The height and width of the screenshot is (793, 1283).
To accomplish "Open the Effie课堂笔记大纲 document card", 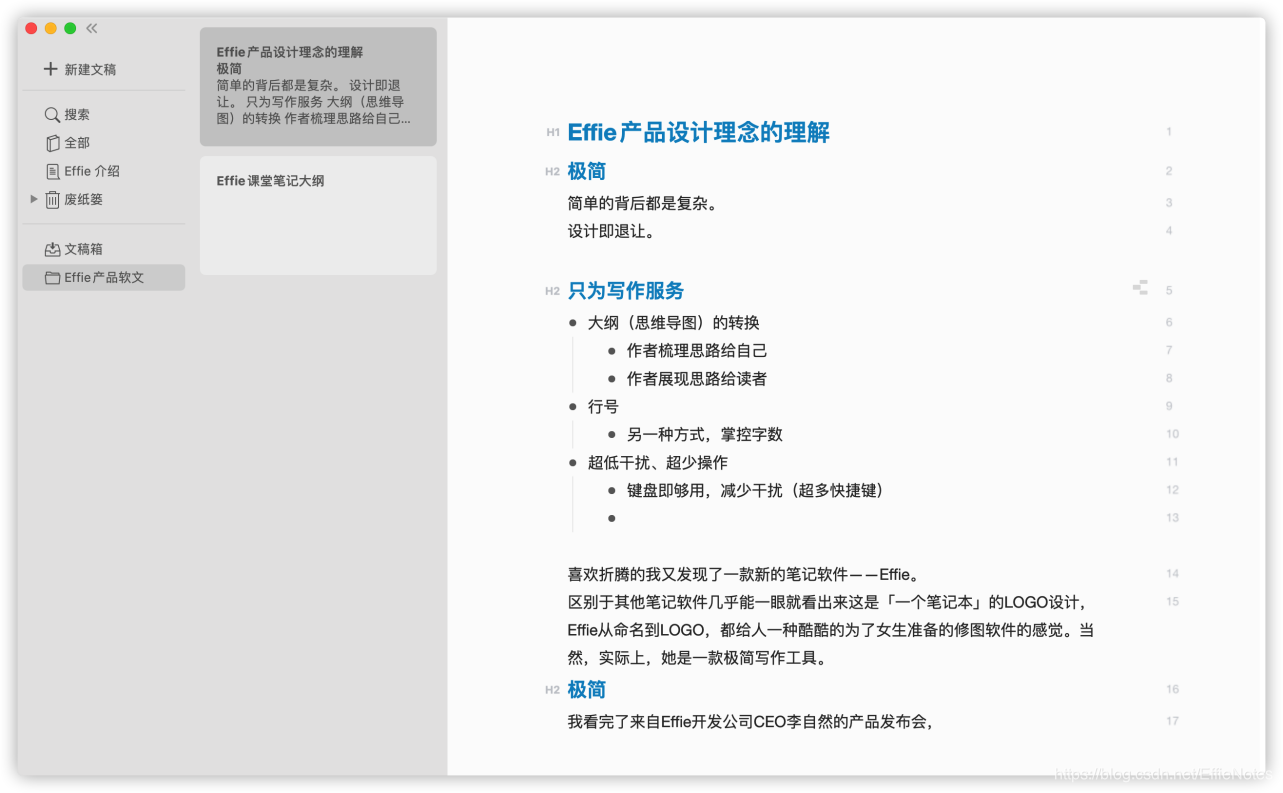I will [317, 214].
